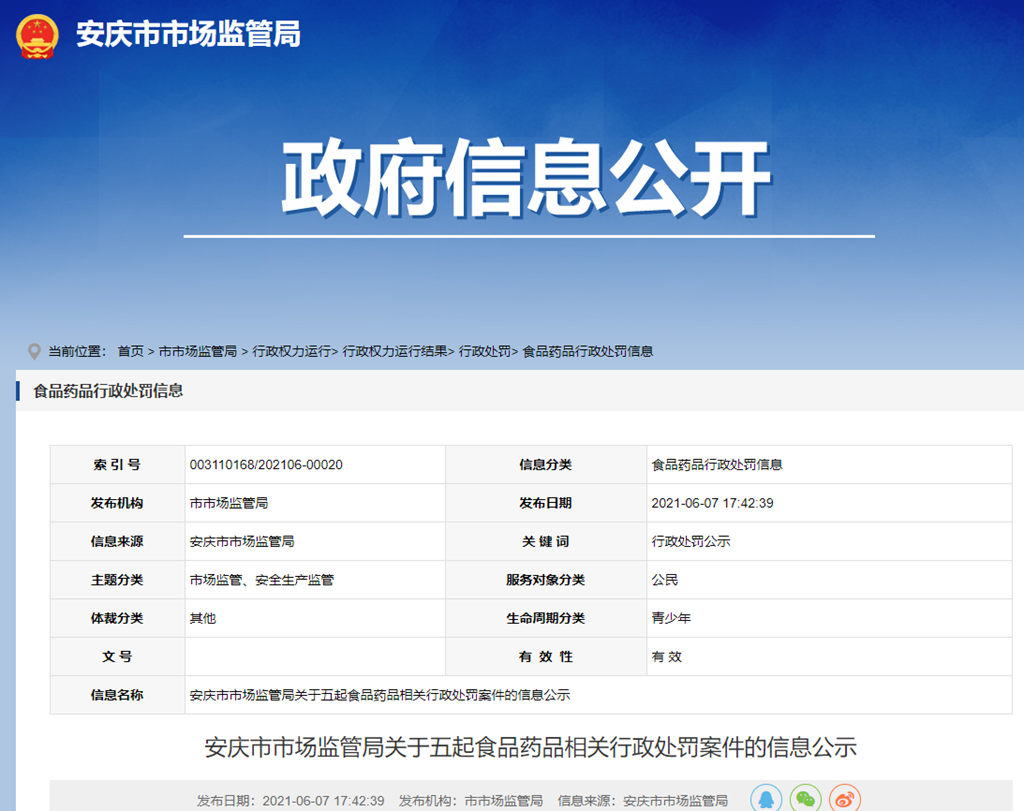Open 行政权力运行结果 breadcrumb link
The image size is (1024, 811).
click(394, 351)
